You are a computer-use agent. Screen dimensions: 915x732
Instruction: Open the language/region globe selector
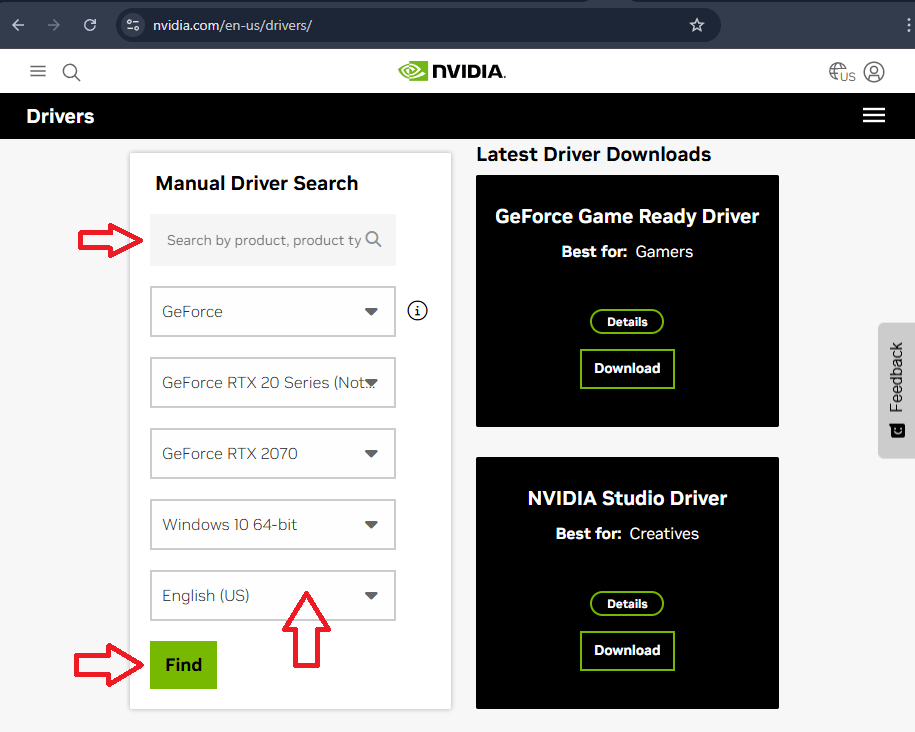(836, 71)
